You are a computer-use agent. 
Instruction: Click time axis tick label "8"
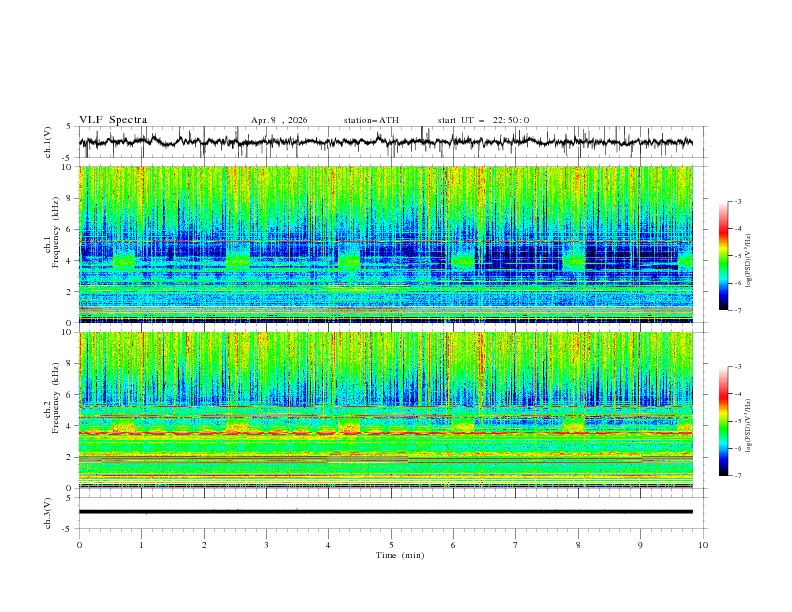[578, 545]
